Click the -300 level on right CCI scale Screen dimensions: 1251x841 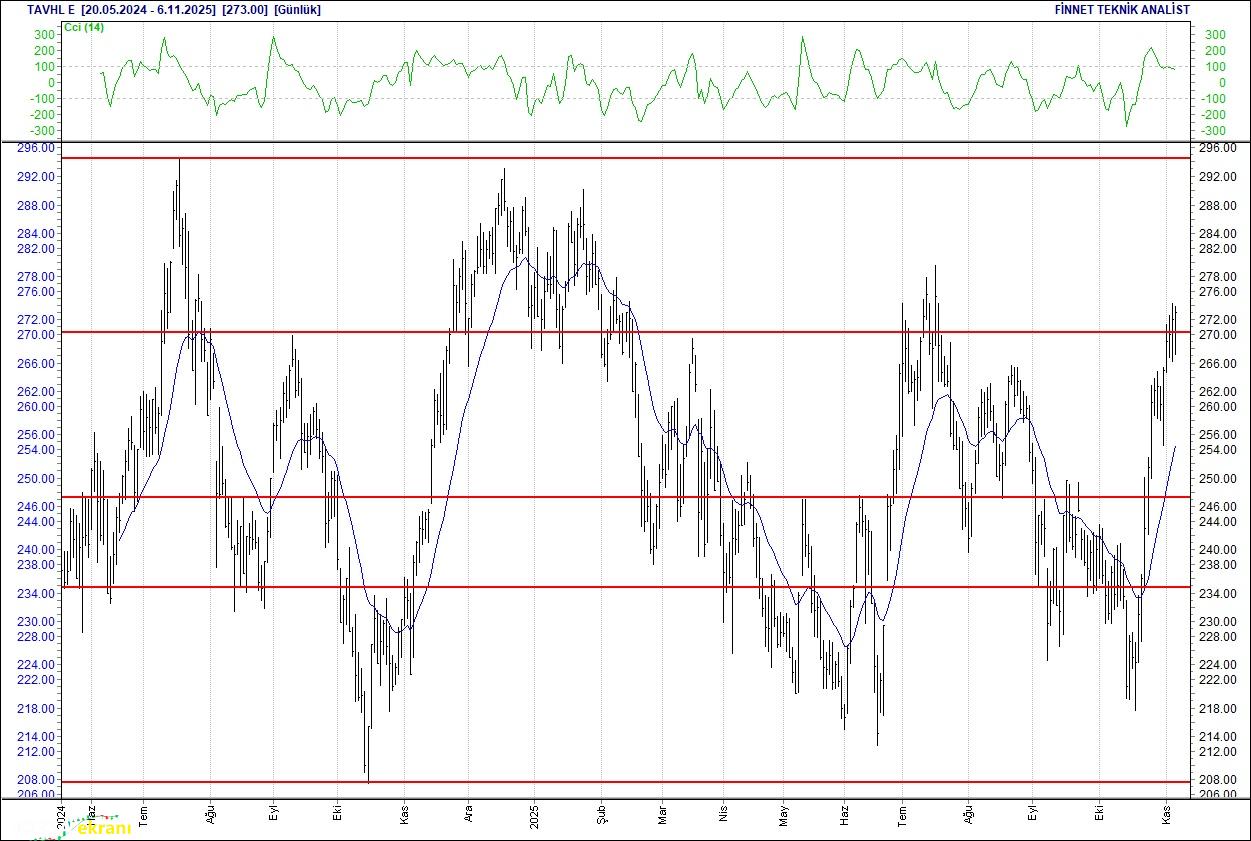[1214, 131]
